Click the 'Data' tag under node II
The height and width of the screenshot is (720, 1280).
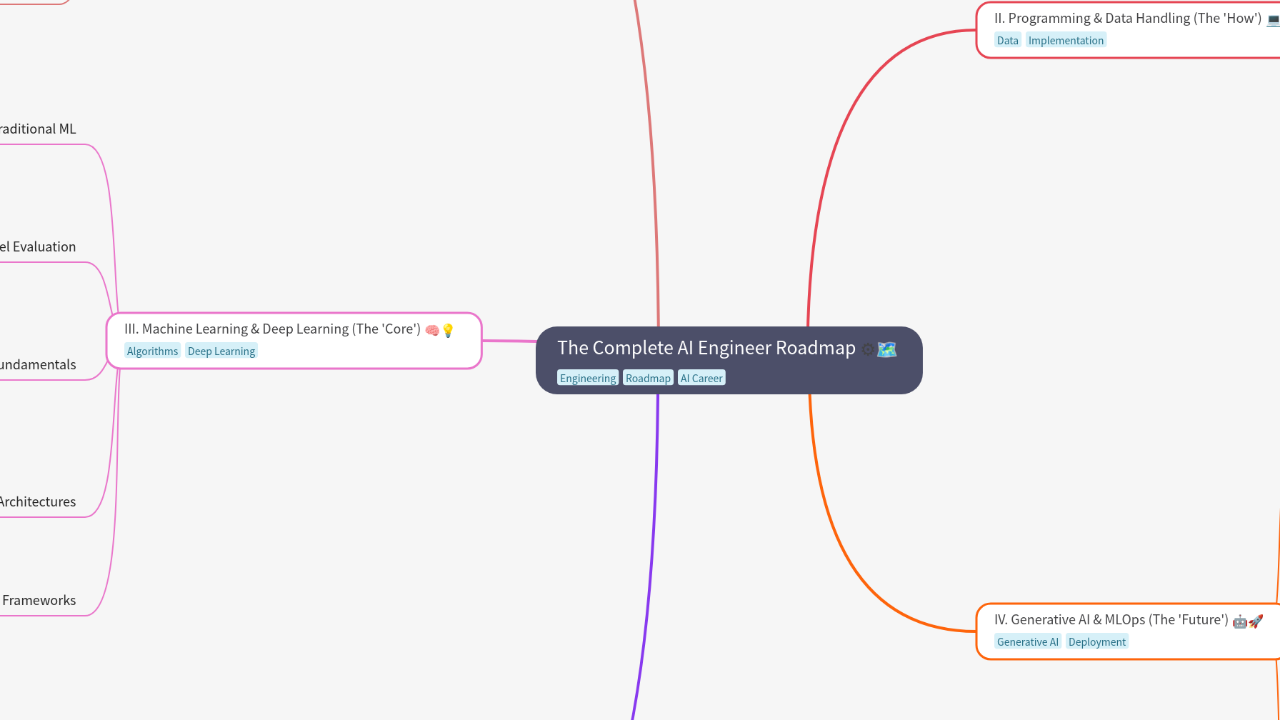point(1007,41)
